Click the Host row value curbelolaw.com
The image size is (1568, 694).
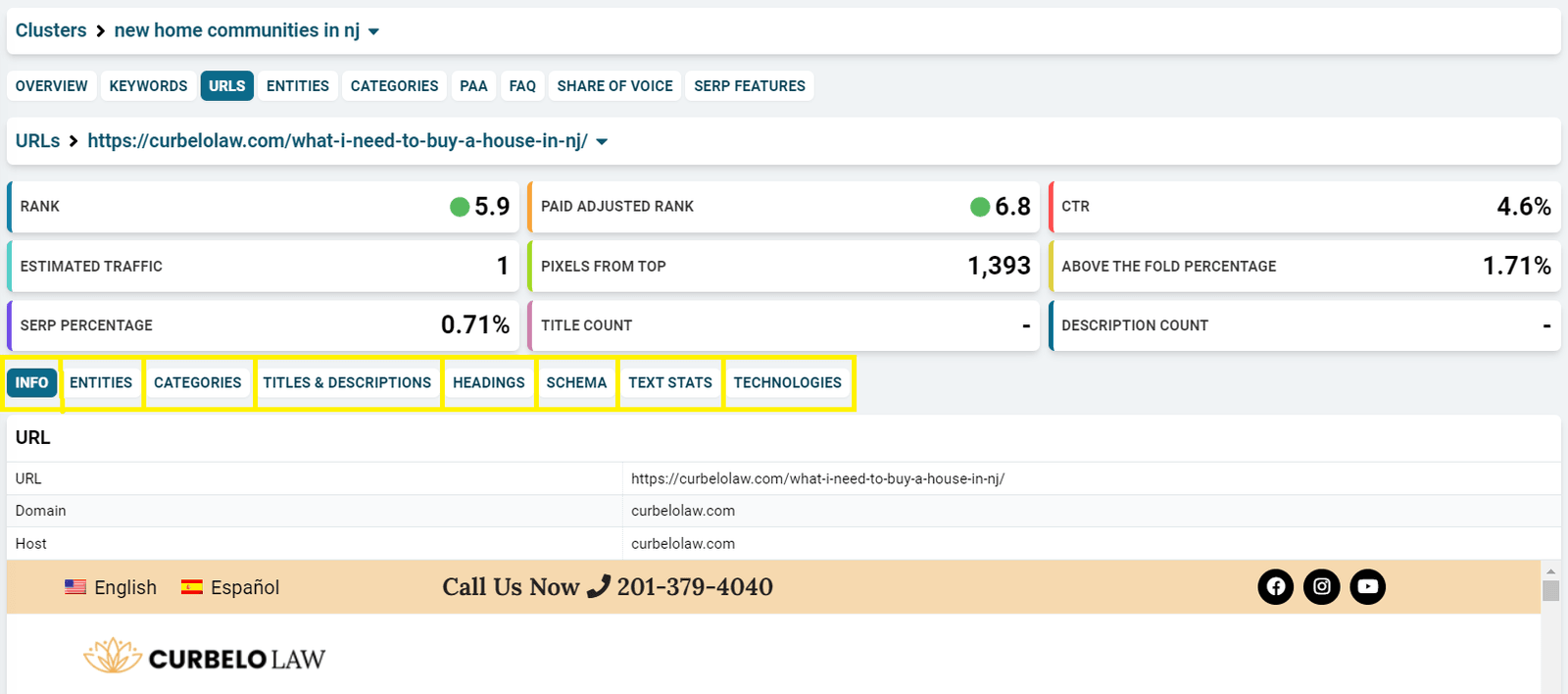tap(683, 543)
